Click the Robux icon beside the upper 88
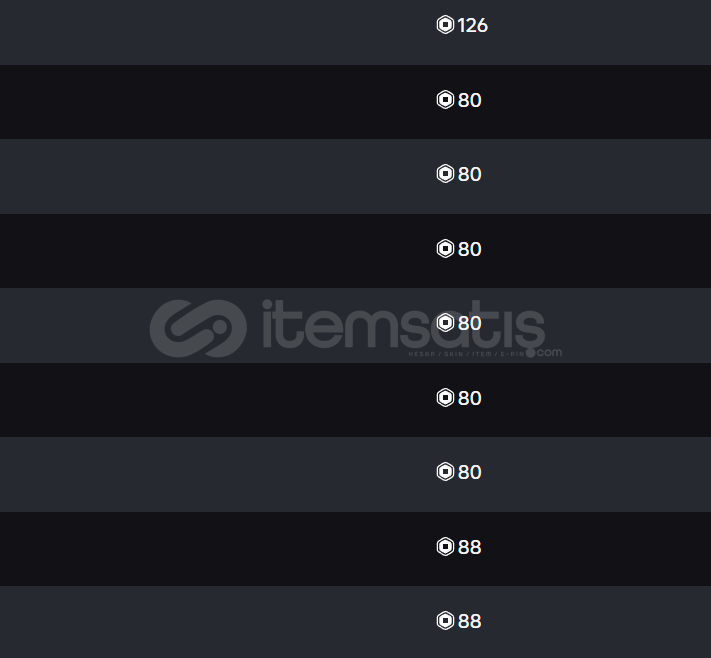This screenshot has height=658, width=711. tap(445, 547)
